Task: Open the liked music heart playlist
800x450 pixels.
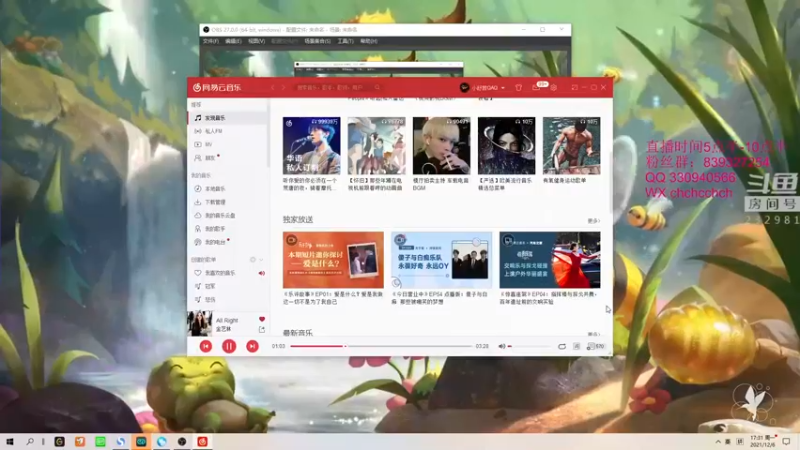Action: point(227,273)
